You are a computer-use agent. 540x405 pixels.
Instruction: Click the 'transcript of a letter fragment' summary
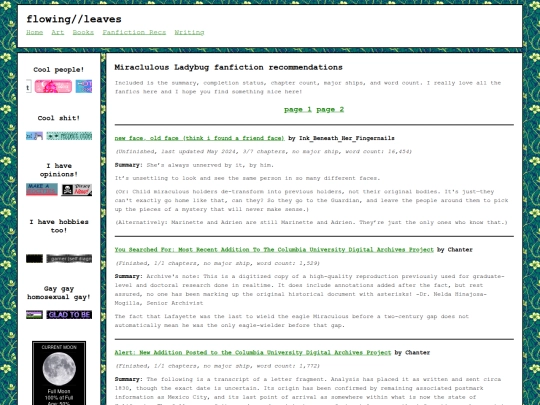(308, 391)
